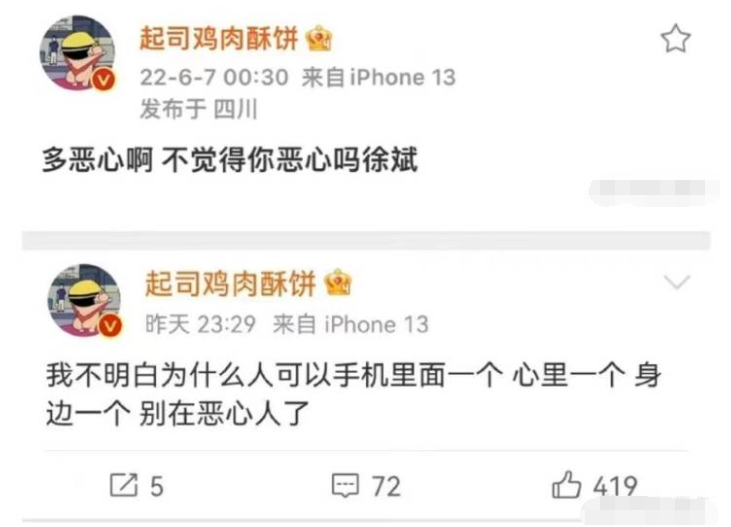The height and width of the screenshot is (527, 731).
Task: Click the orange V verified badge, second avatar
Action: coord(110,325)
